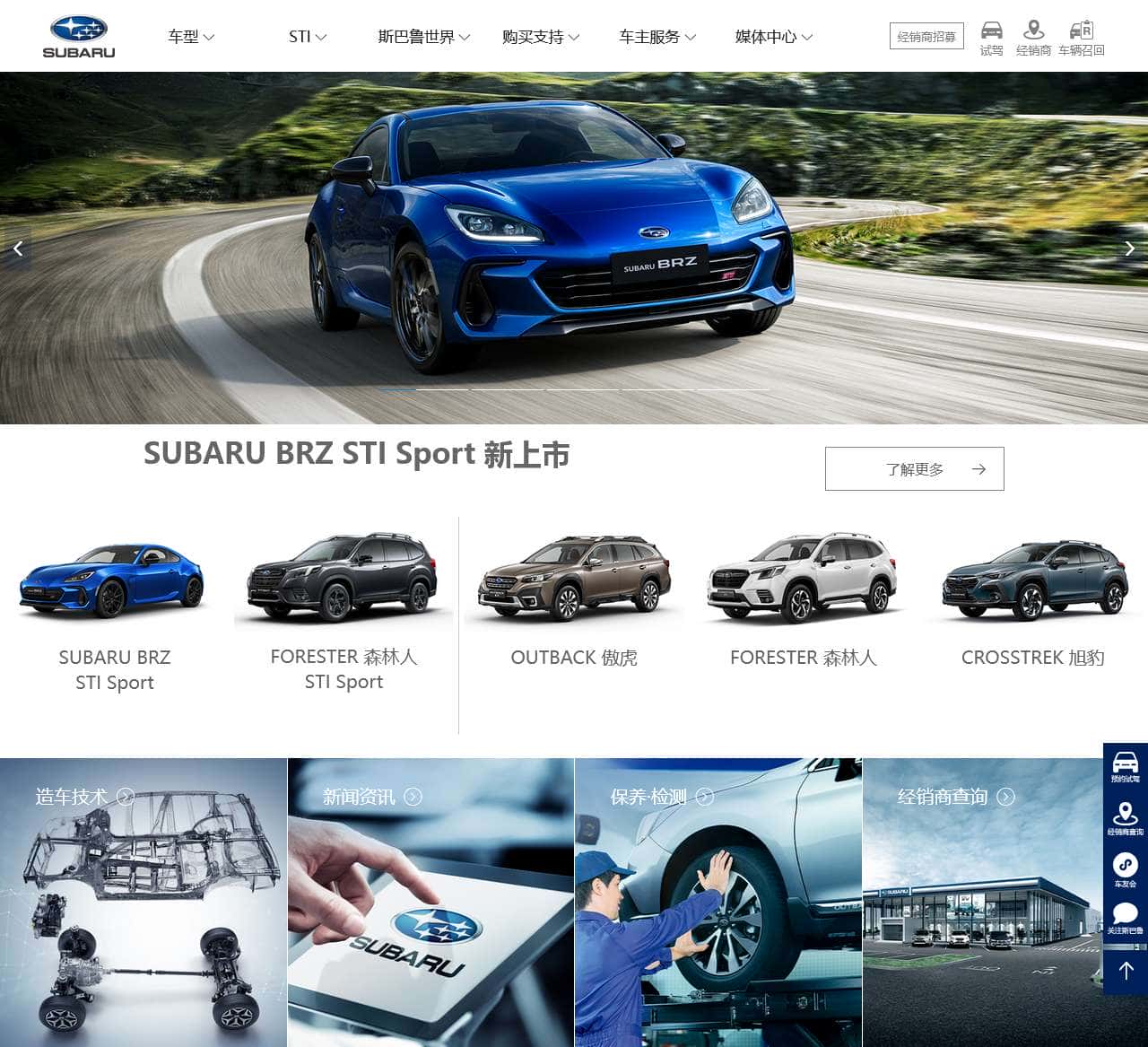1148x1047 pixels.
Task: Select the brown Outback car thumbnail
Action: (574, 579)
